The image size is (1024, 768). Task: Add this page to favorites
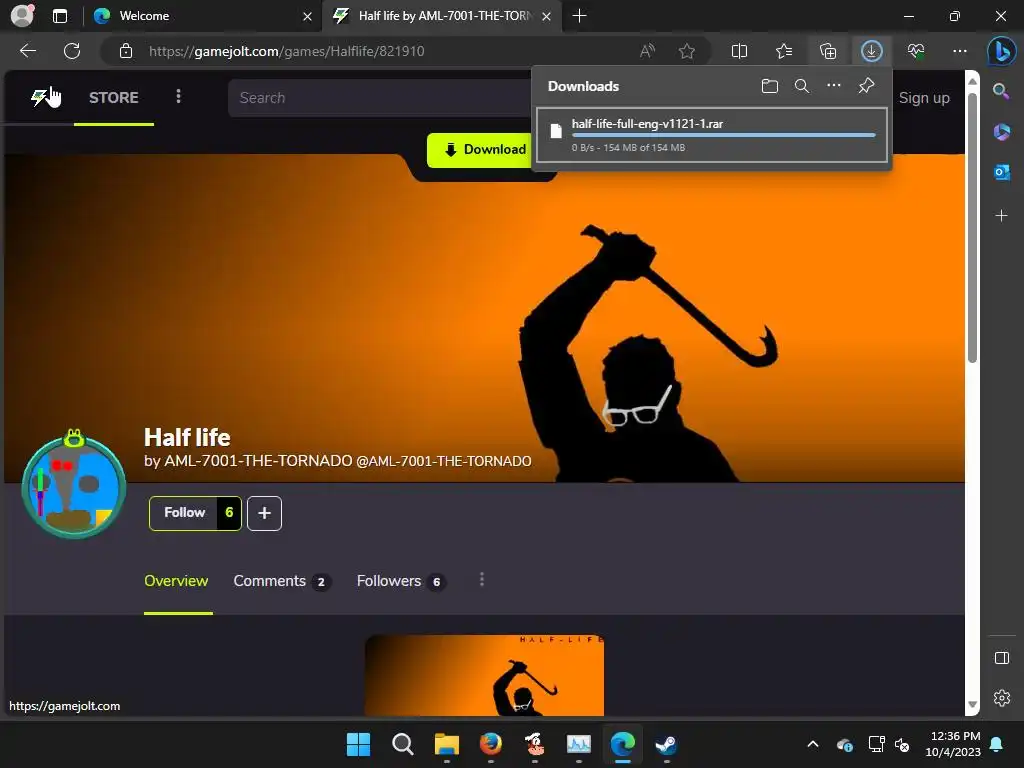tap(686, 51)
